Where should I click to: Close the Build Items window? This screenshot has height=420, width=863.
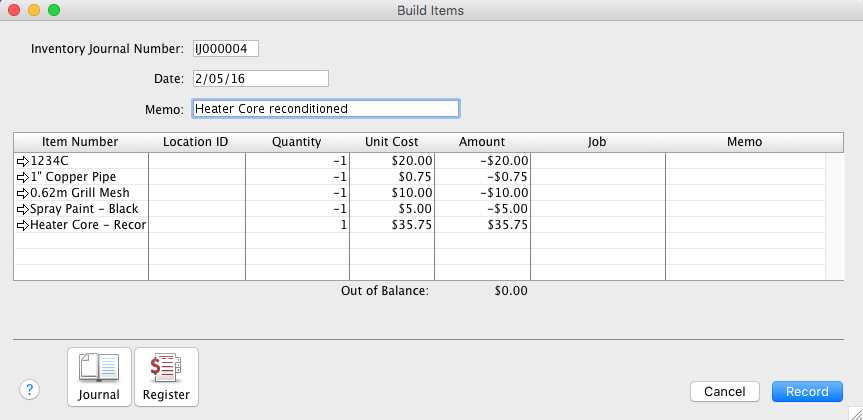click(14, 10)
